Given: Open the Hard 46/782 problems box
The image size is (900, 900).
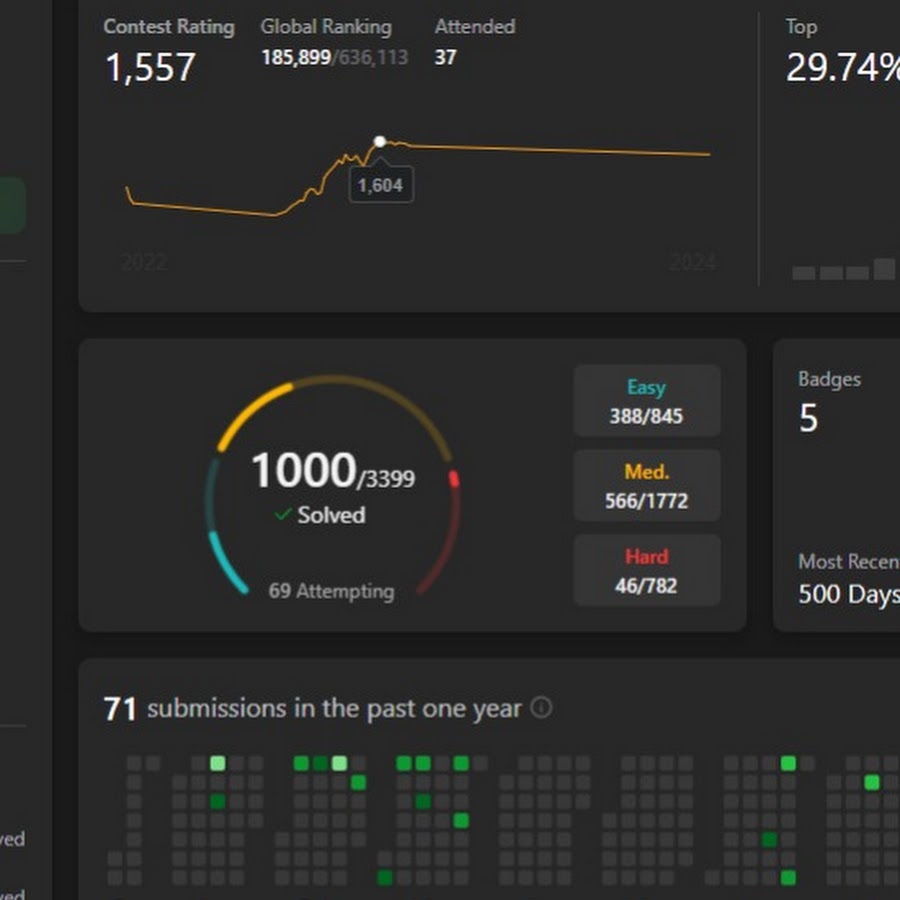Looking at the screenshot, I should [646, 571].
